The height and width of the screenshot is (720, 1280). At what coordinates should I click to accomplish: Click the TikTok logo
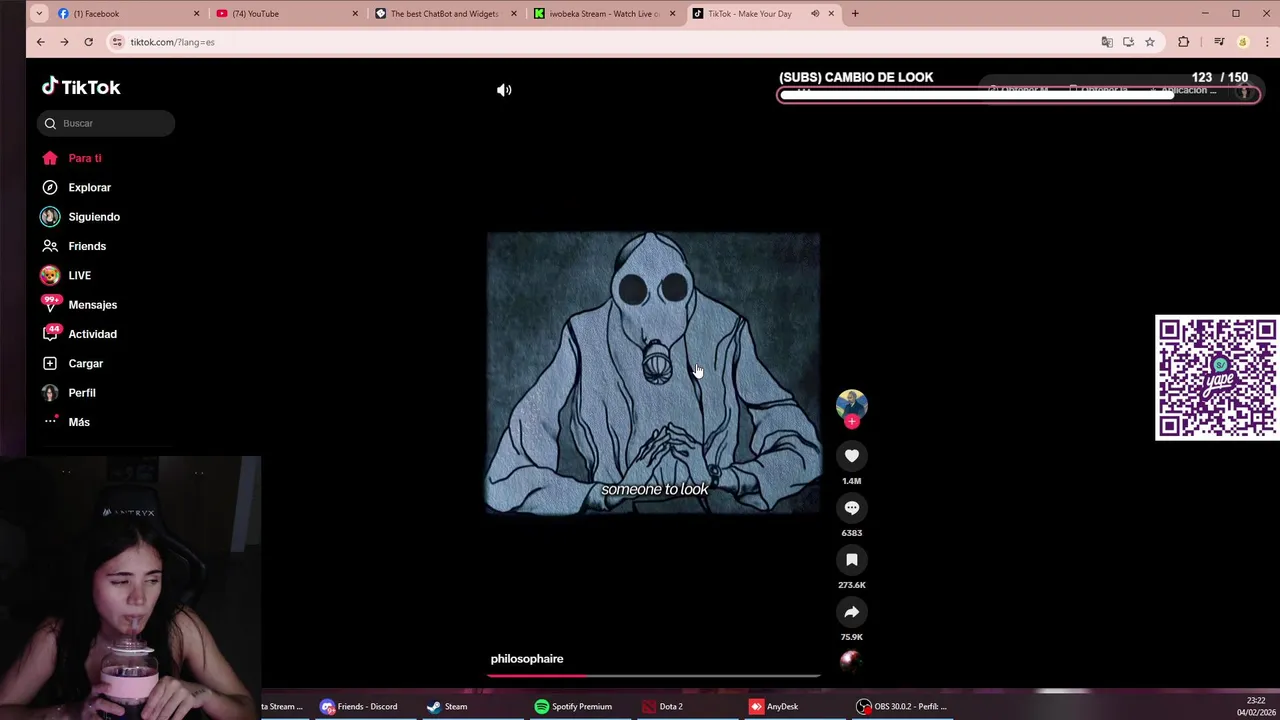(x=81, y=87)
